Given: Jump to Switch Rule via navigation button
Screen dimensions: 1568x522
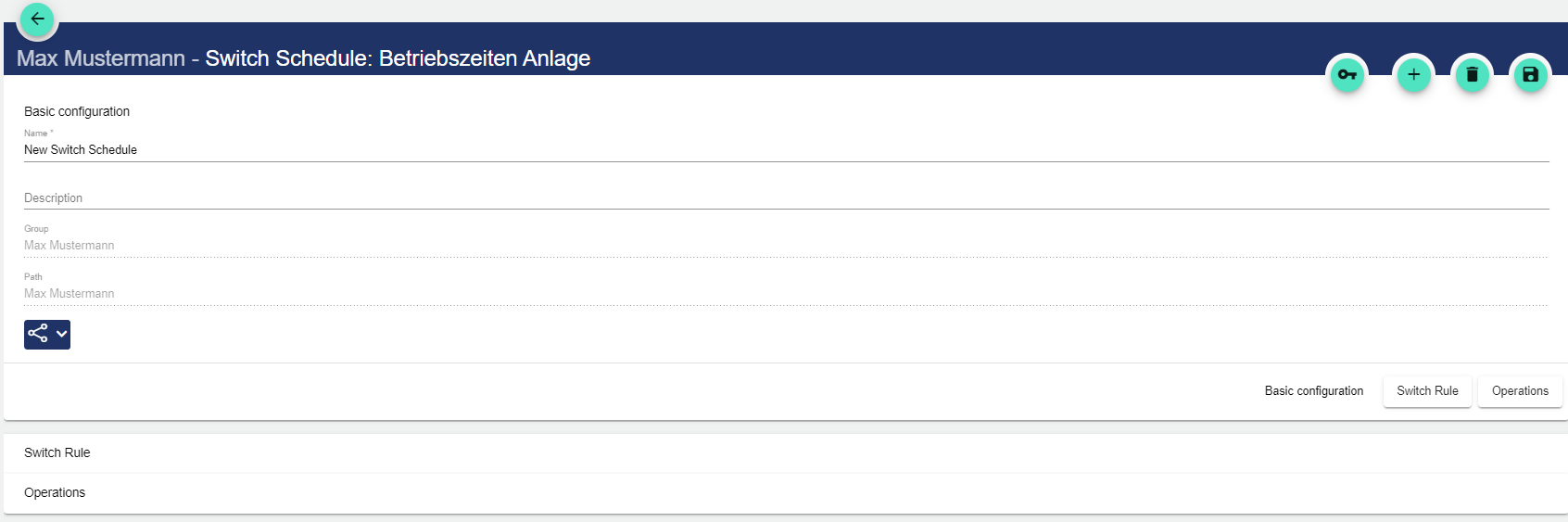Looking at the screenshot, I should click(x=1427, y=391).
